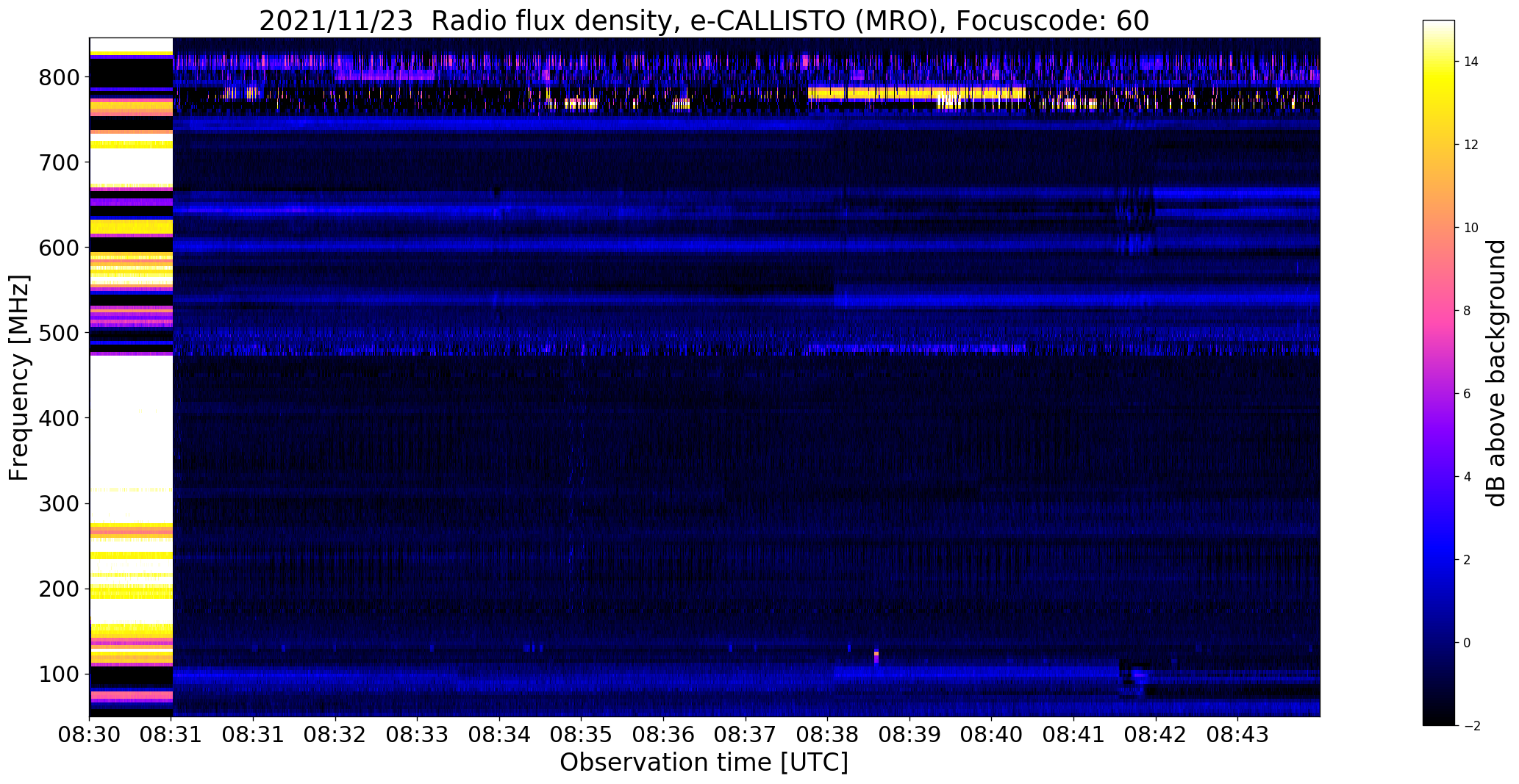
Task: Click the 08:40 time tick label
Action: tap(992, 735)
